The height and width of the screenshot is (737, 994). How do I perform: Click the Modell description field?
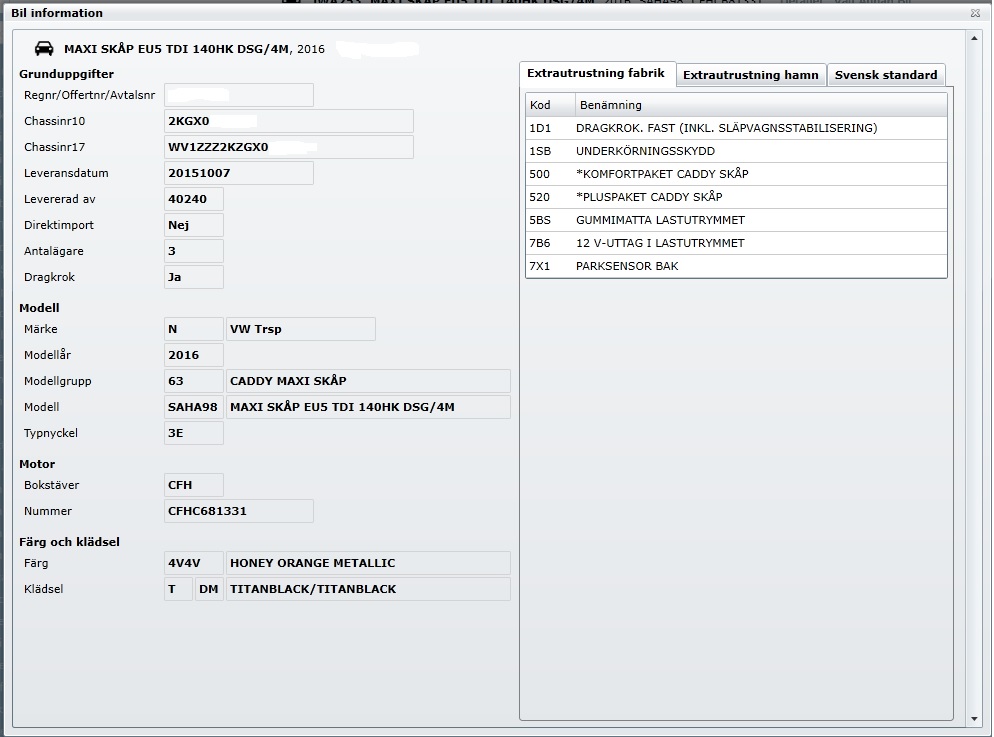[x=368, y=407]
